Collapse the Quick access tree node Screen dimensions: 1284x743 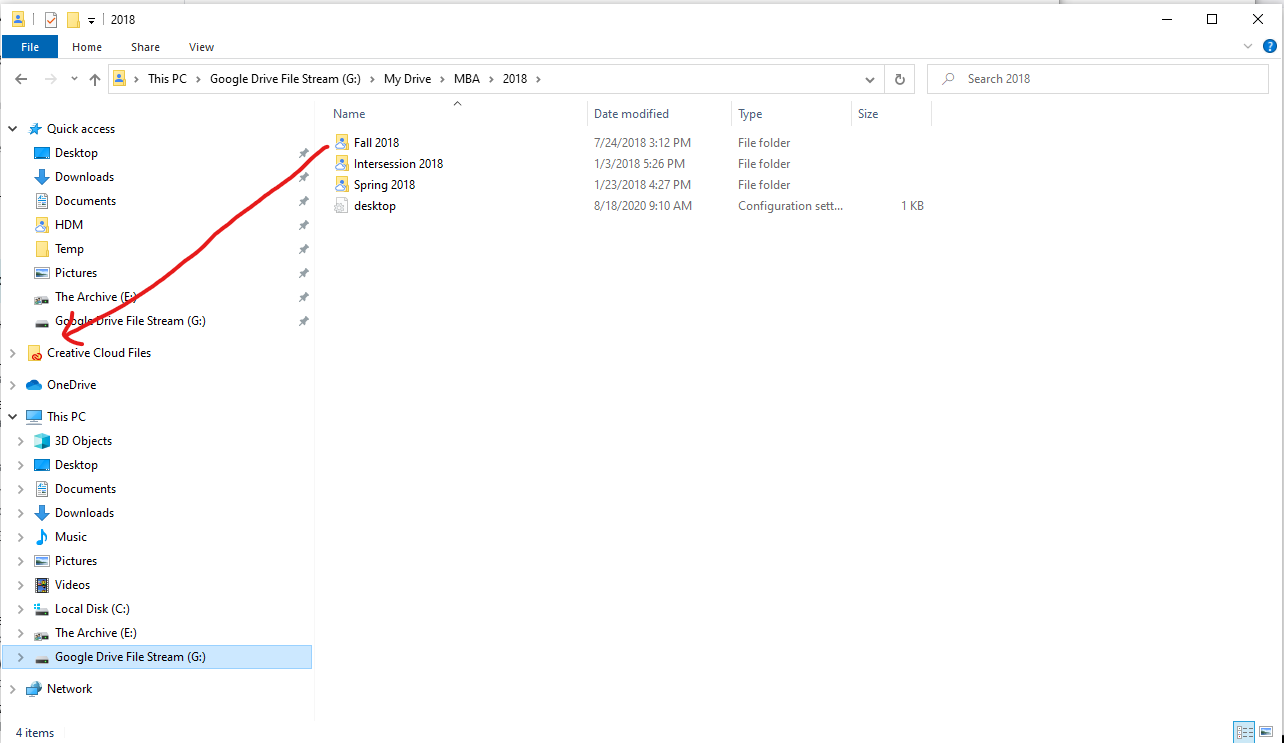[13, 129]
